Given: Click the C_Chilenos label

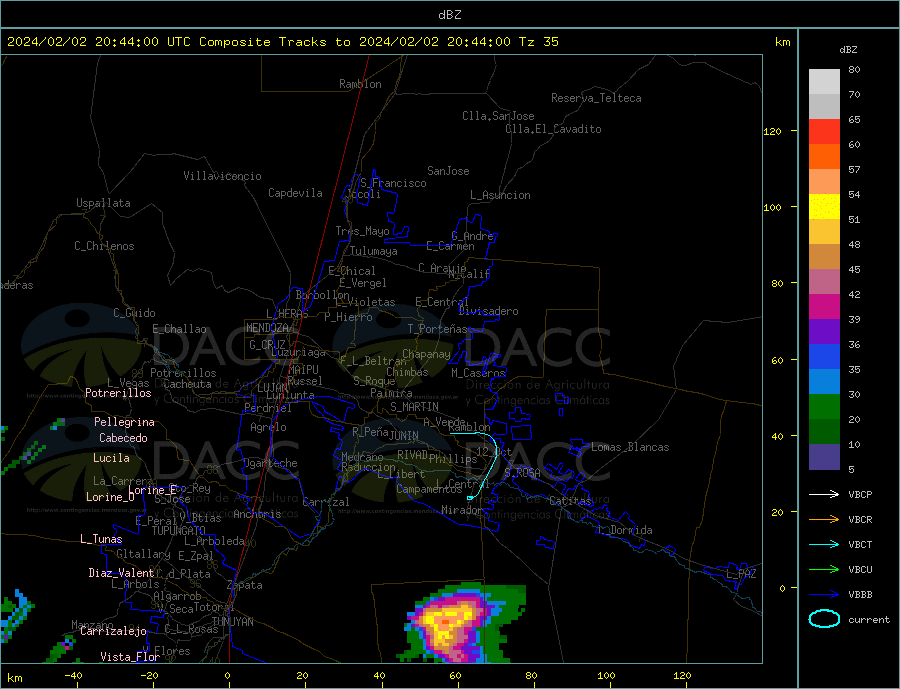Looking at the screenshot, I should 104,246.
